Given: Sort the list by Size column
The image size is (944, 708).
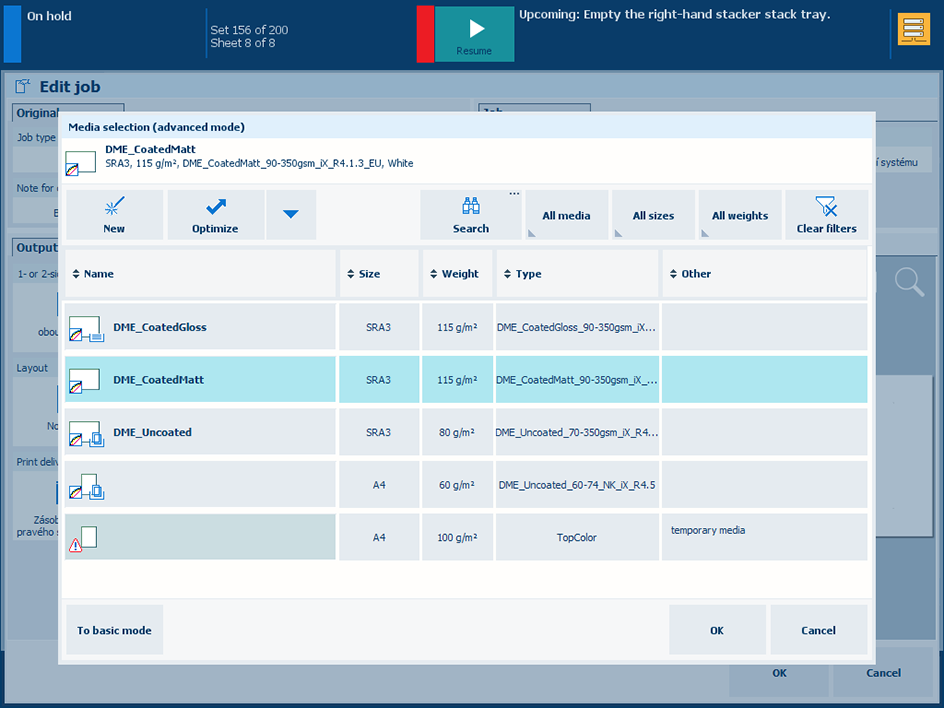Looking at the screenshot, I should click(x=379, y=274).
